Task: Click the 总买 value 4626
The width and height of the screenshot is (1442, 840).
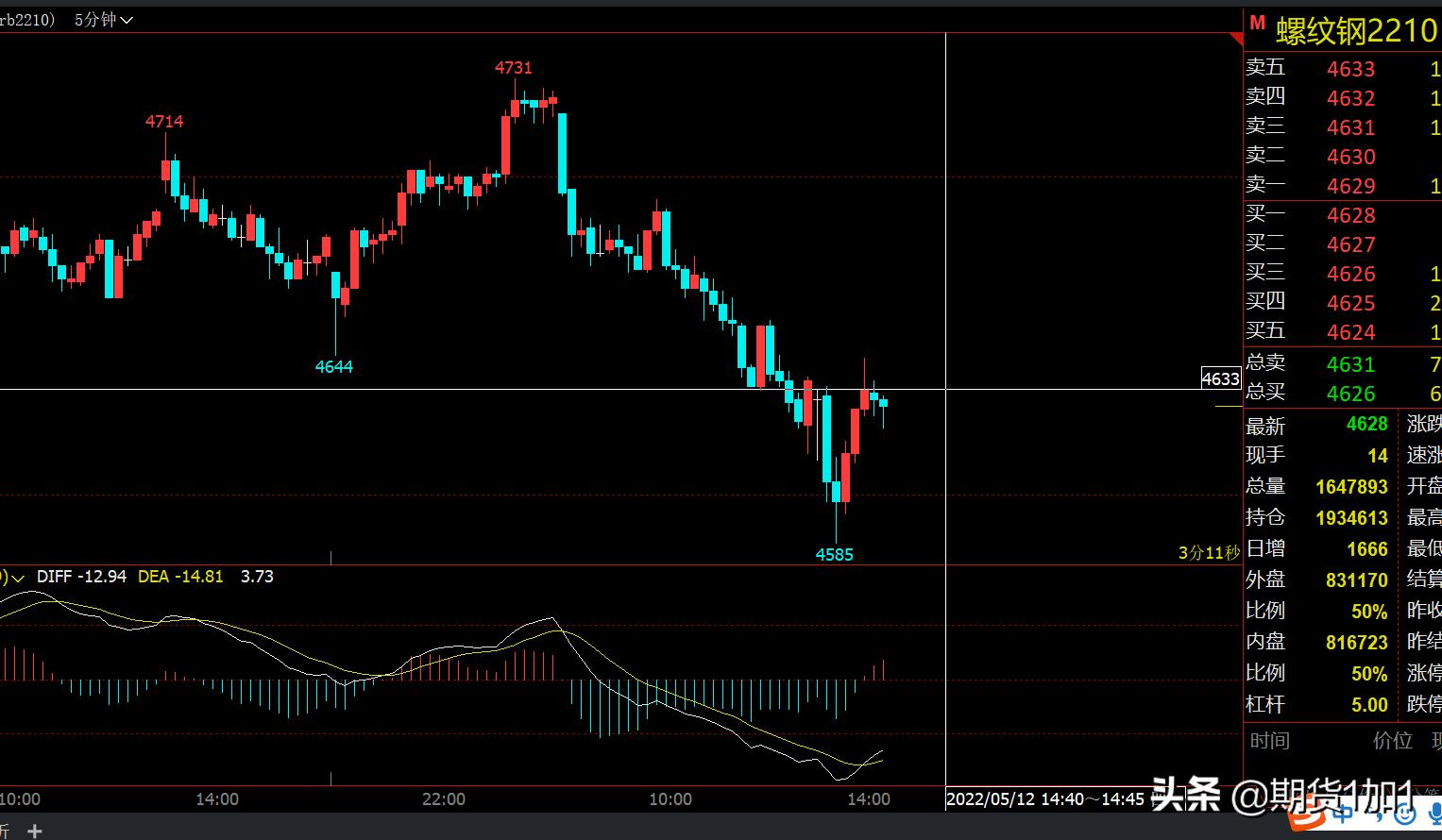Action: (x=1350, y=394)
